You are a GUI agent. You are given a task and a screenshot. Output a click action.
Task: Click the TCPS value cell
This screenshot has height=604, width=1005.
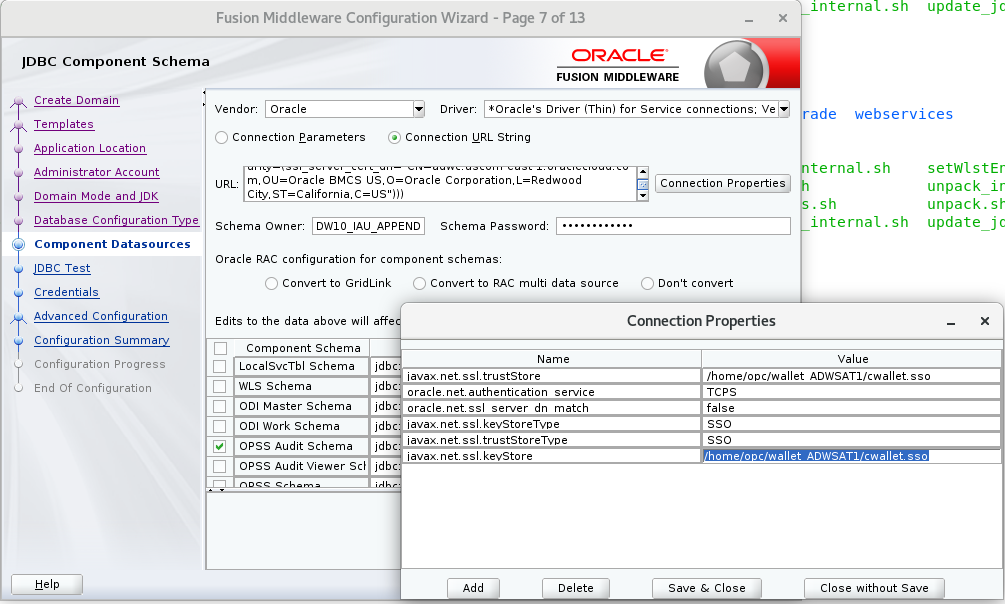tap(851, 392)
